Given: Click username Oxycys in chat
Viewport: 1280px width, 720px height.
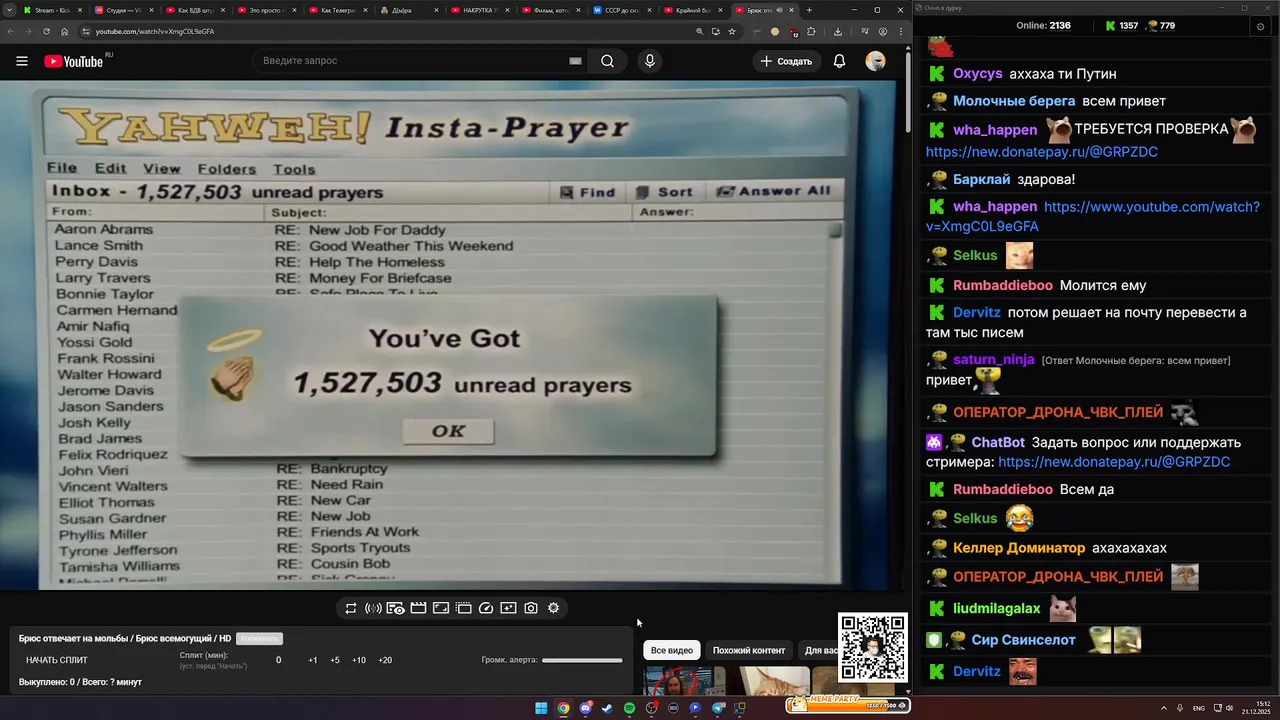Looking at the screenshot, I should coord(978,74).
